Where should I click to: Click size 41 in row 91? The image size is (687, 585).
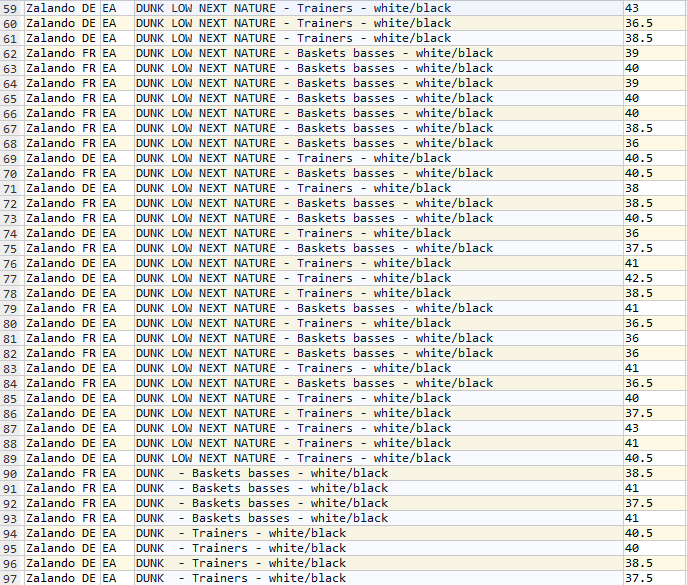(655, 488)
